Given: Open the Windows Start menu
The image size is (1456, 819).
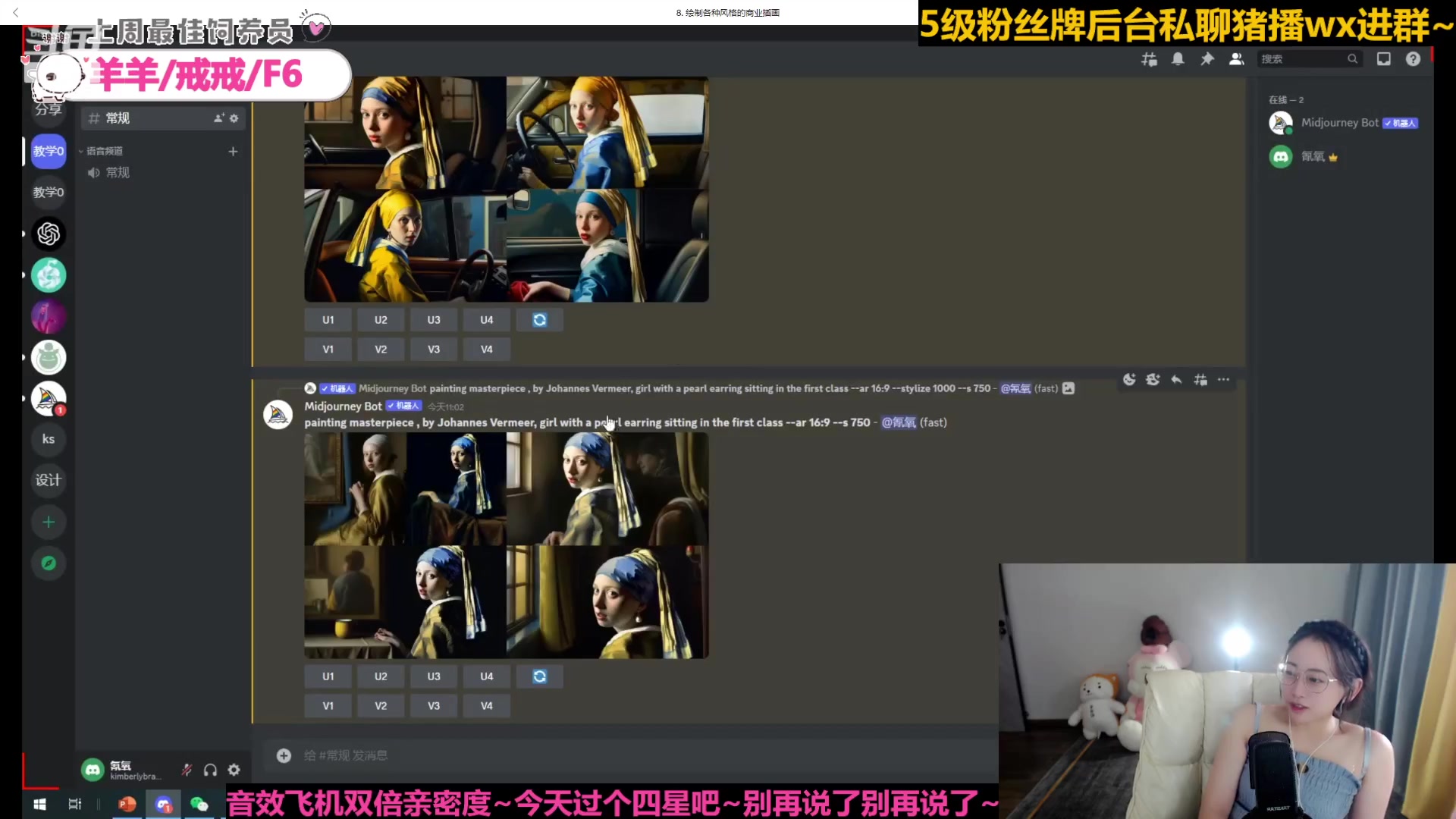Looking at the screenshot, I should coord(39,804).
